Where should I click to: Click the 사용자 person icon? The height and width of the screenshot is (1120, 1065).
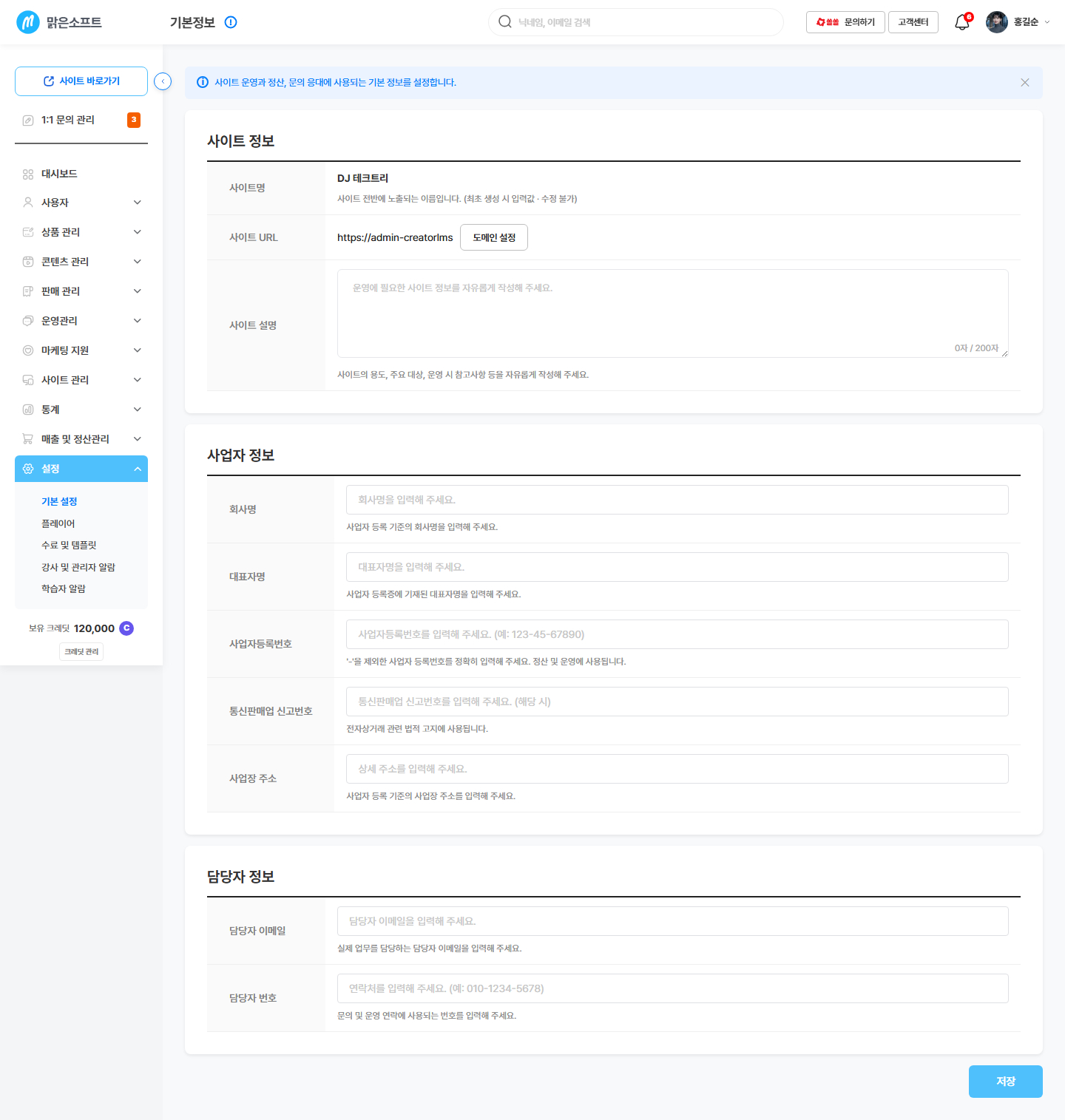tap(28, 202)
